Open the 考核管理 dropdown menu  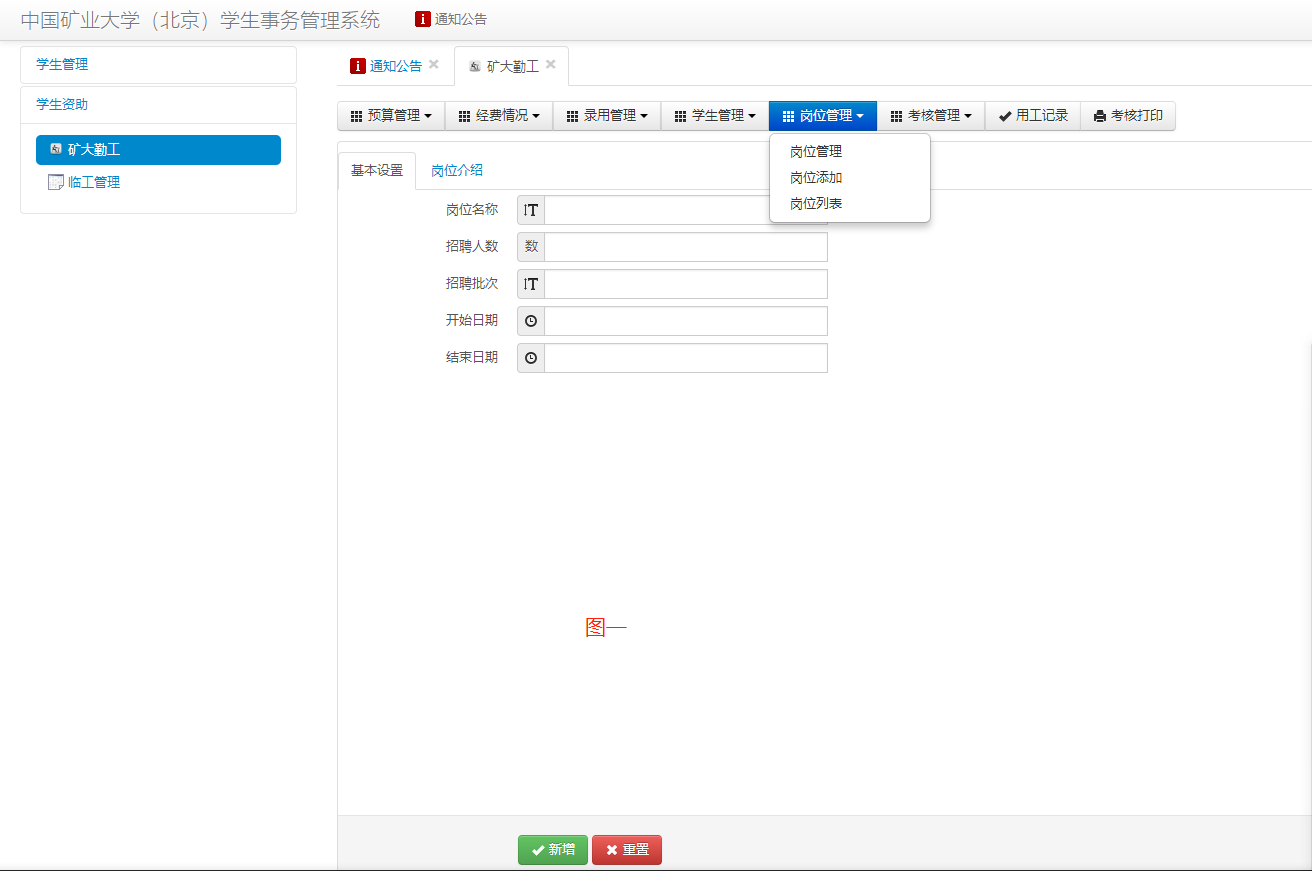[x=931, y=116]
